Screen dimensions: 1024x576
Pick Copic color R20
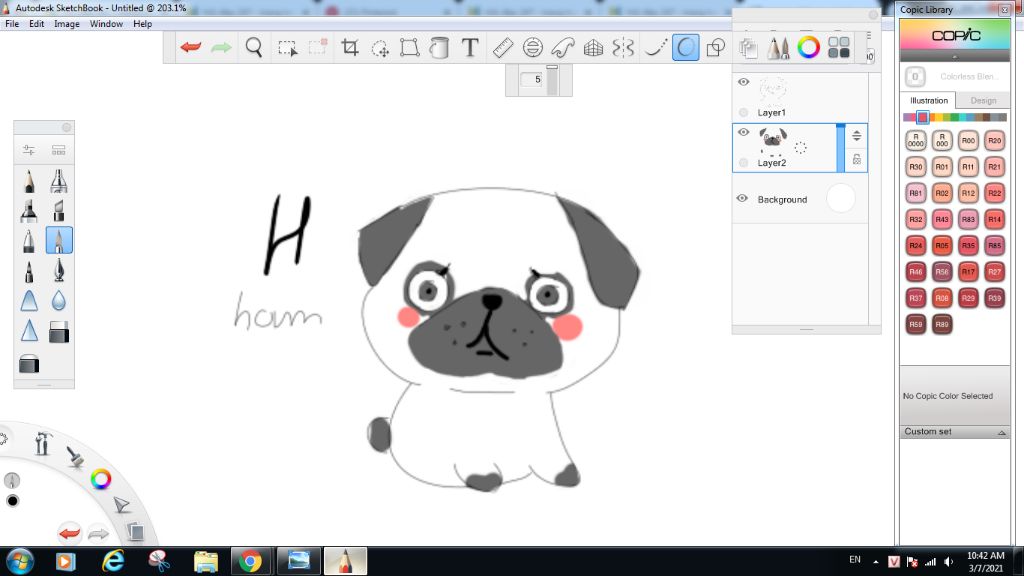click(994, 140)
